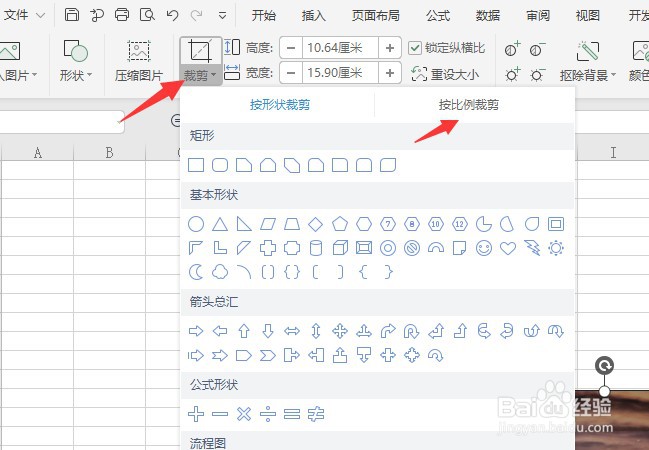Choose multiply sign formula shape
Viewport: 649px width, 450px height.
tap(244, 414)
